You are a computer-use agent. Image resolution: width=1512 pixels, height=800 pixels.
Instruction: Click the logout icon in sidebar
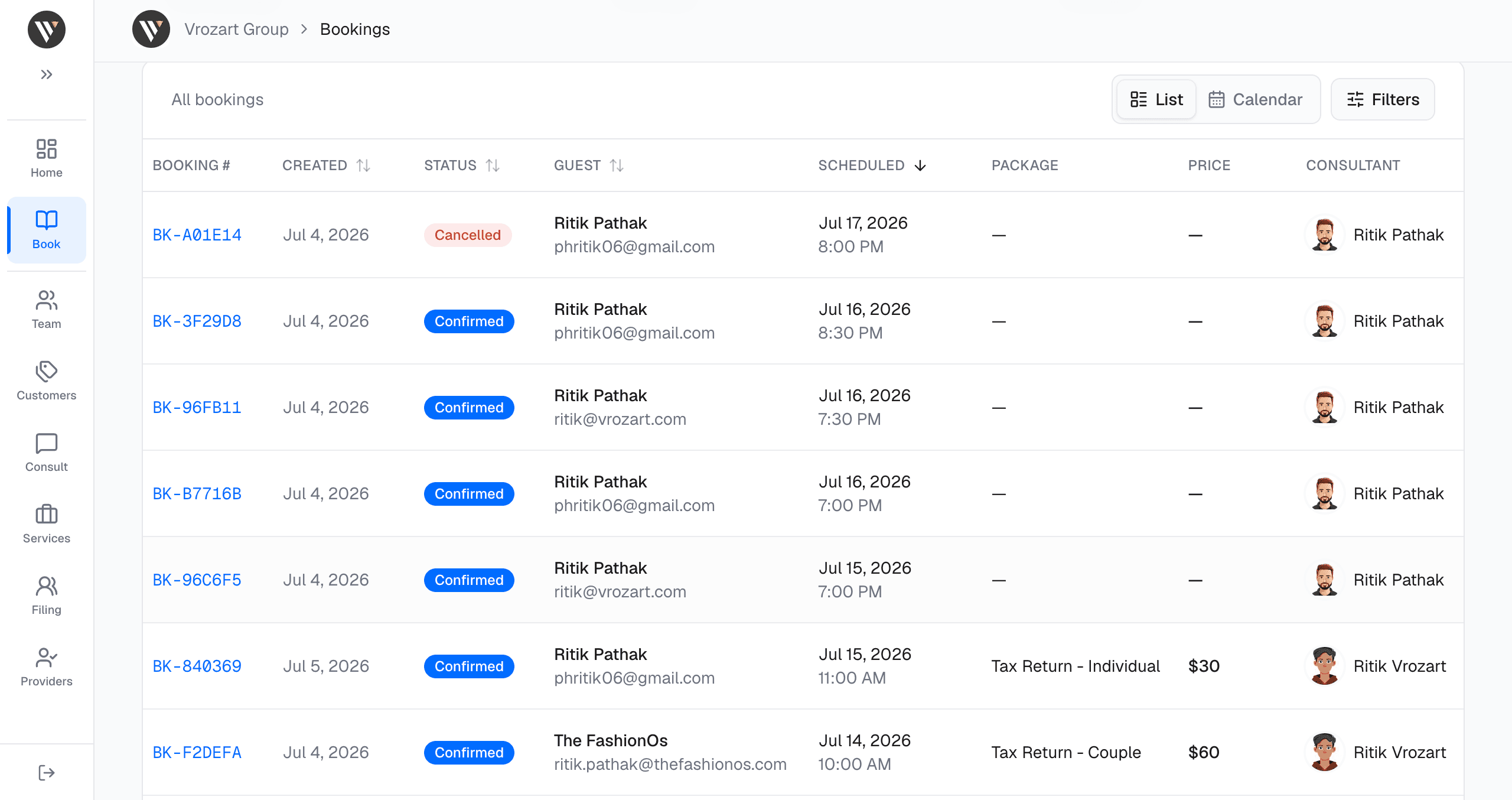pyautogui.click(x=47, y=773)
